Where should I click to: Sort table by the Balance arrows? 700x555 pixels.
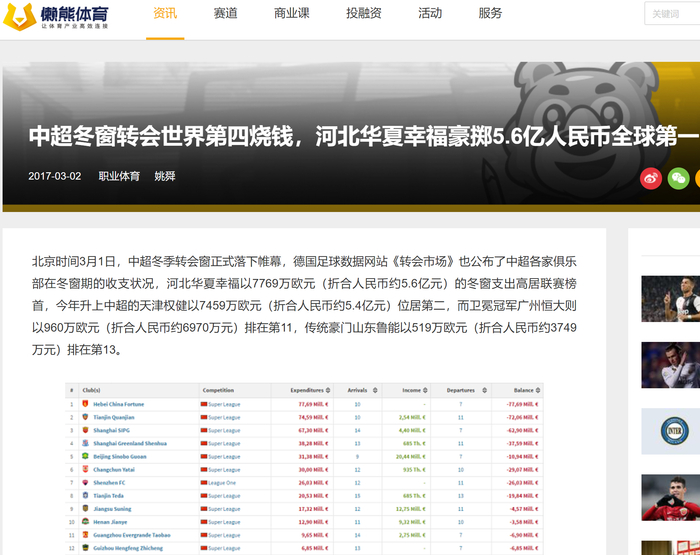[538, 390]
